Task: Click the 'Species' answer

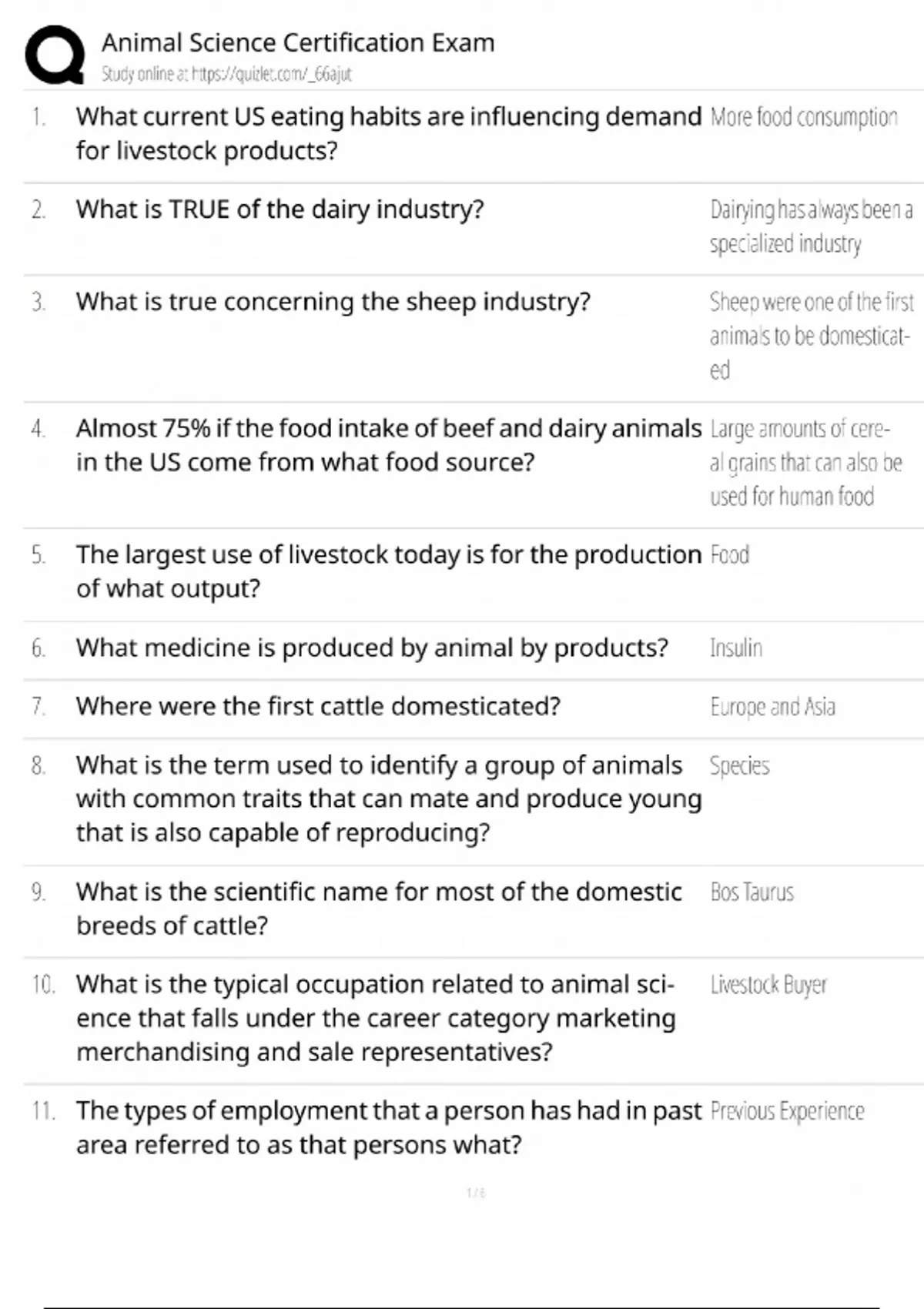Action: coord(739,766)
